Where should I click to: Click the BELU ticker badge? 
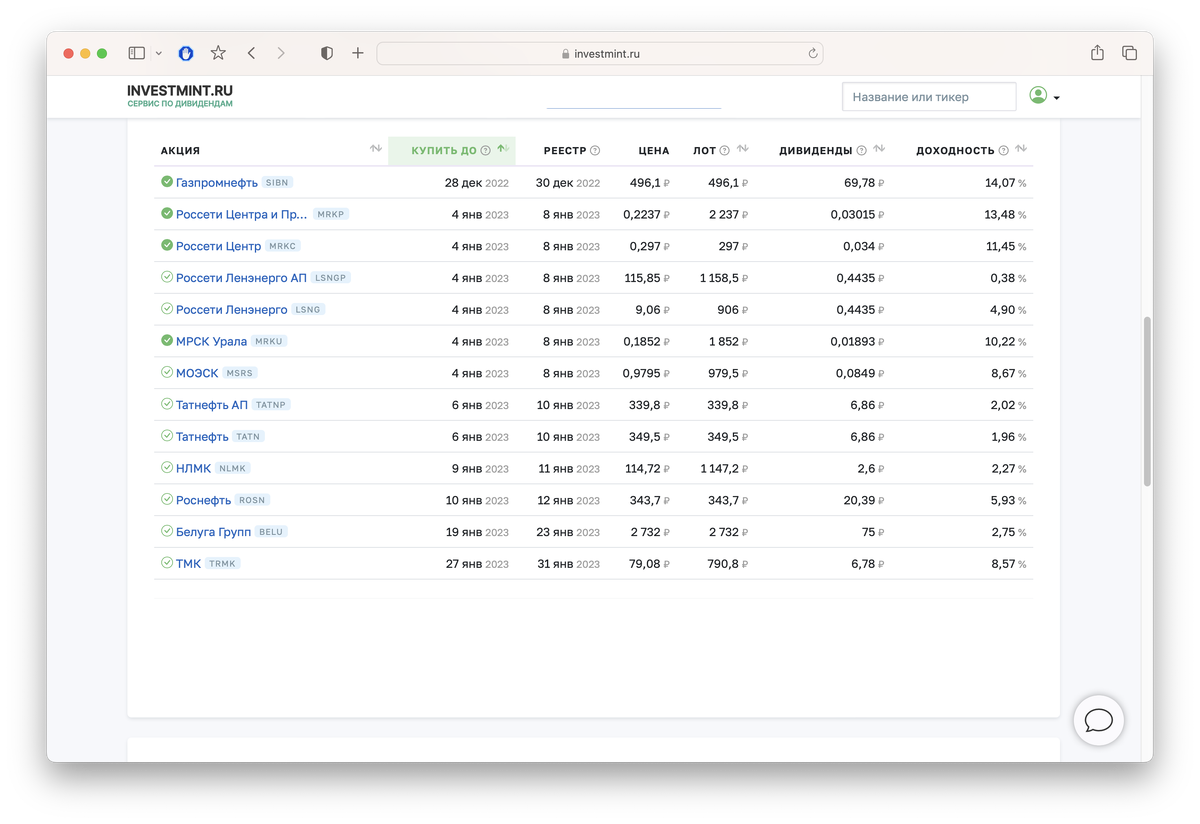pyautogui.click(x=271, y=532)
